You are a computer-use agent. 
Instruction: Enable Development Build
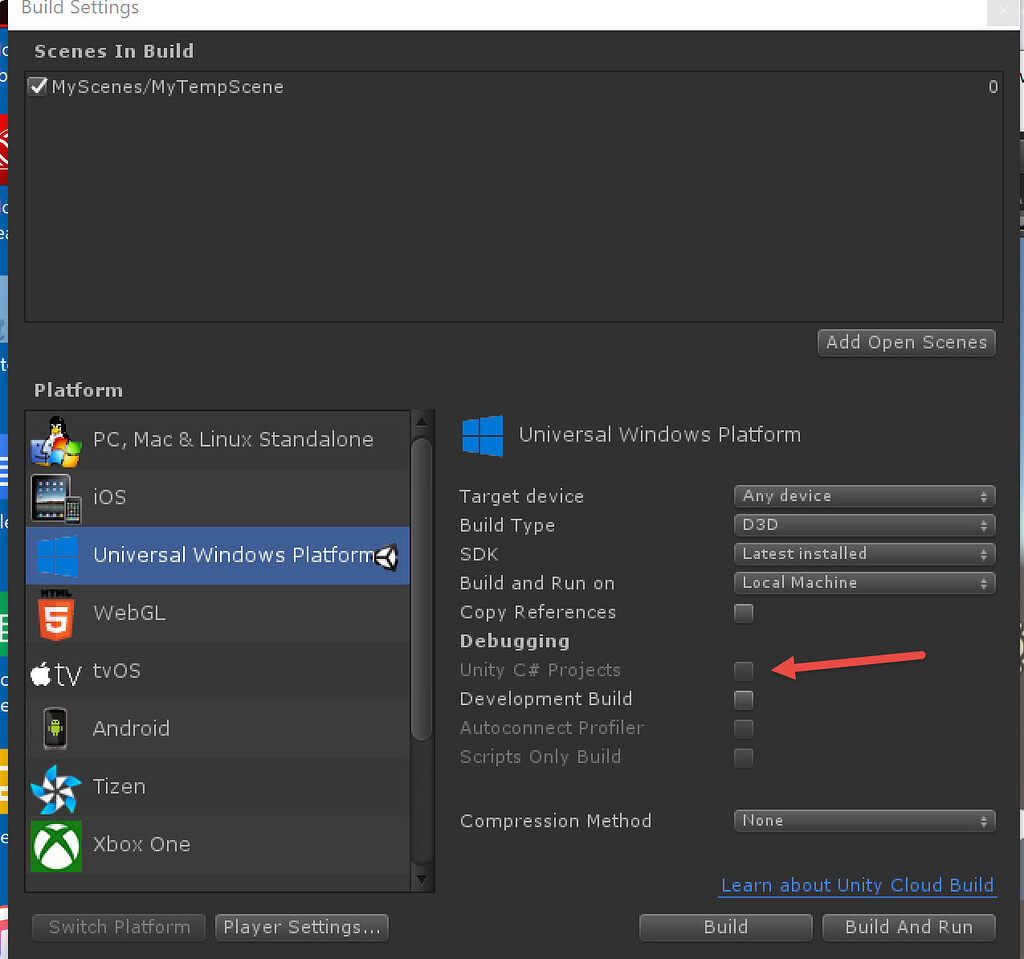point(744,700)
